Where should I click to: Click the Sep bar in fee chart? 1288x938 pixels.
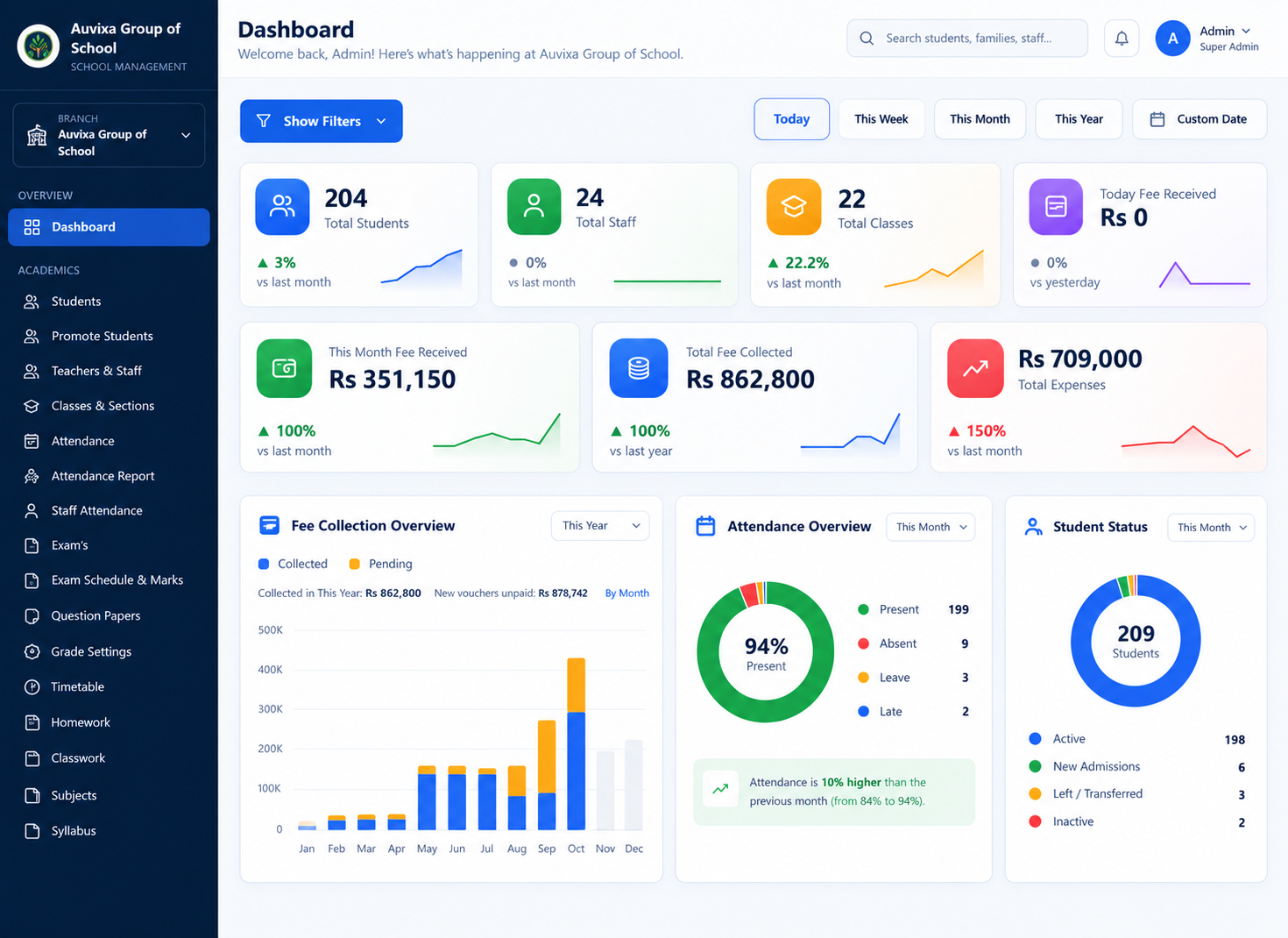(x=547, y=775)
